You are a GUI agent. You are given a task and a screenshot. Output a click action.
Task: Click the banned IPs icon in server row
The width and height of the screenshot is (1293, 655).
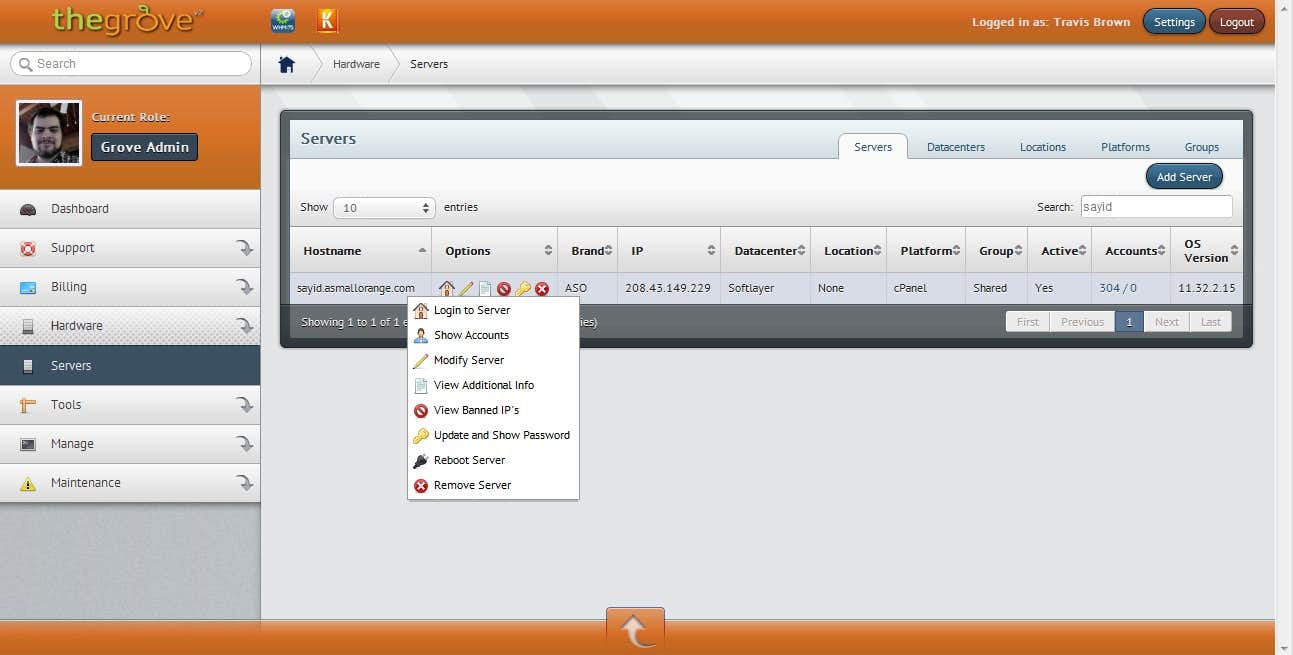(504, 288)
